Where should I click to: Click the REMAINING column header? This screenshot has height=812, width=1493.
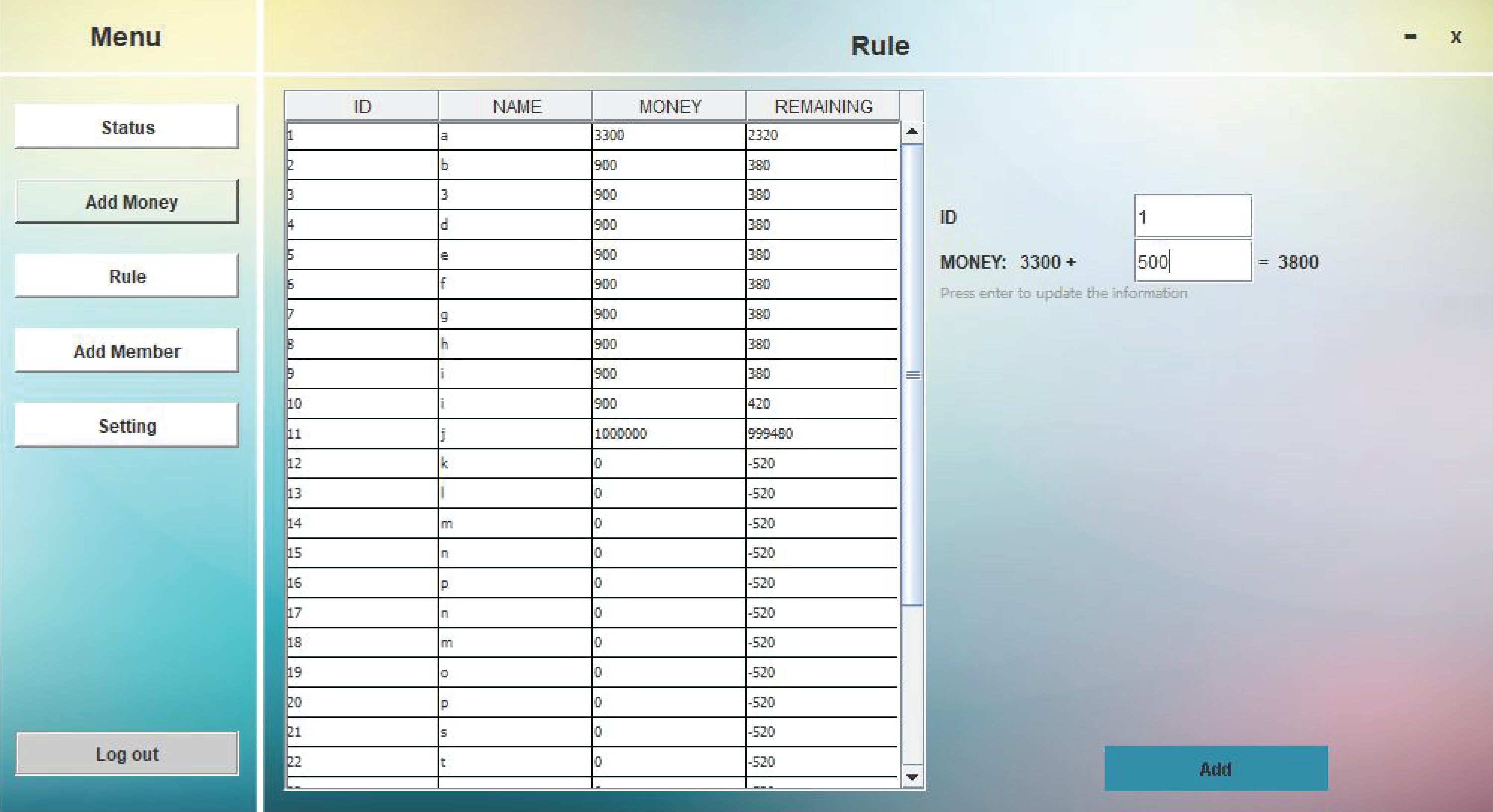coord(823,106)
